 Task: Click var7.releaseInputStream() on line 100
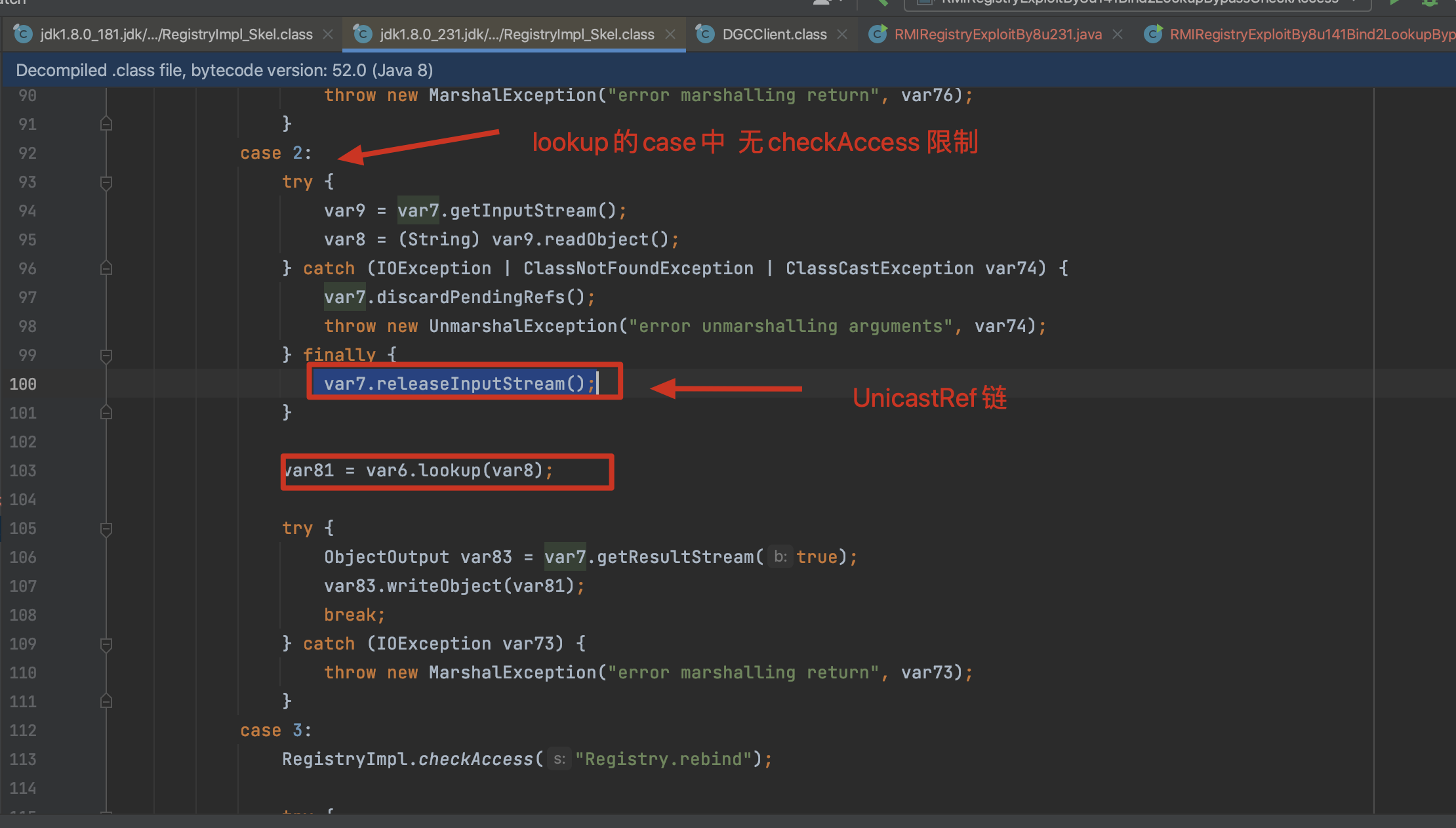(x=455, y=384)
